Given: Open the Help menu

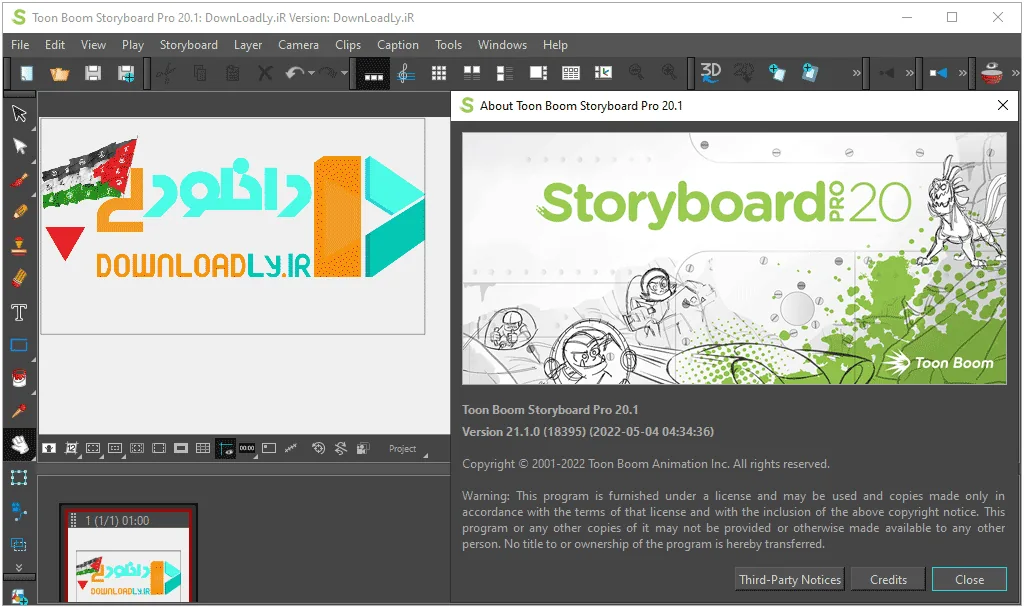Looking at the screenshot, I should coord(555,44).
